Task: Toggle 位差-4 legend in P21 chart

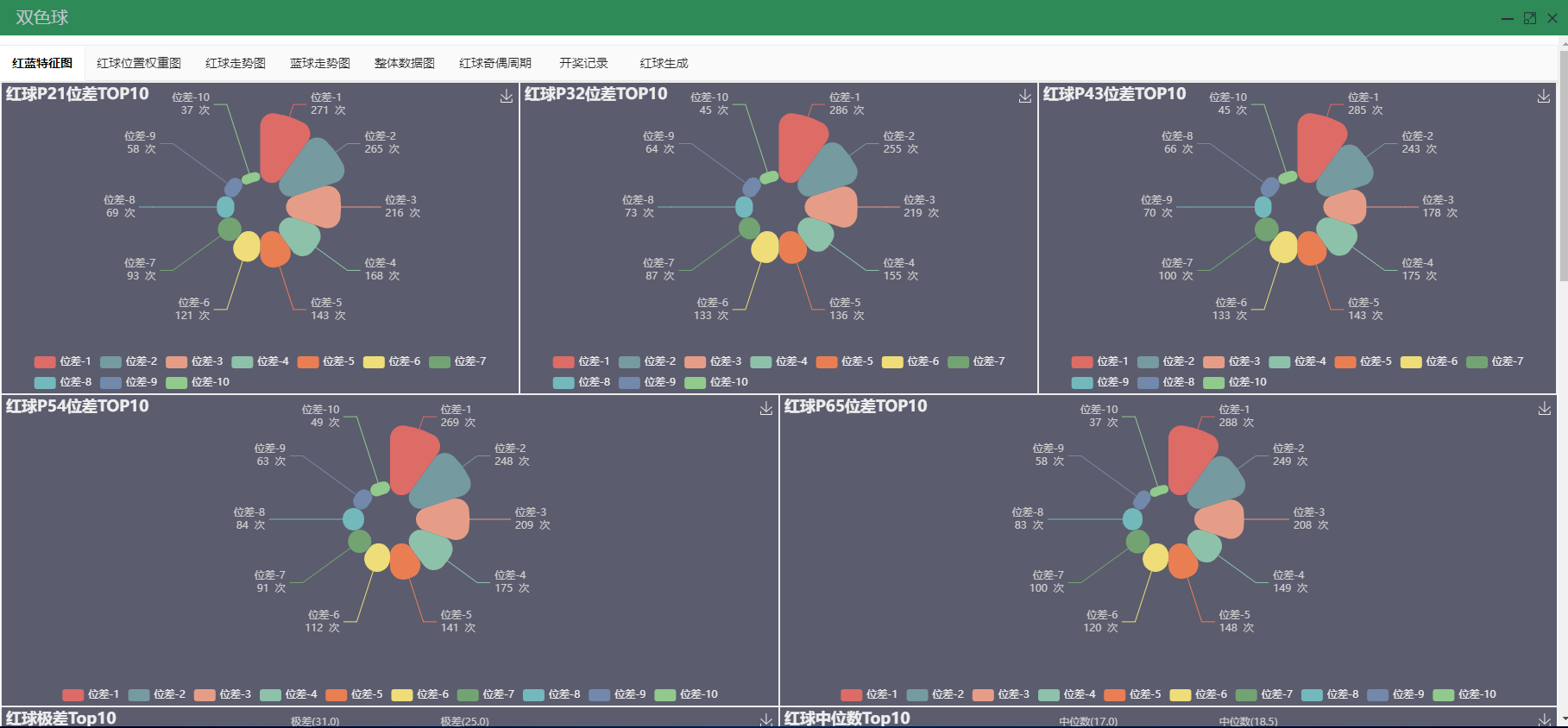Action: coord(260,361)
